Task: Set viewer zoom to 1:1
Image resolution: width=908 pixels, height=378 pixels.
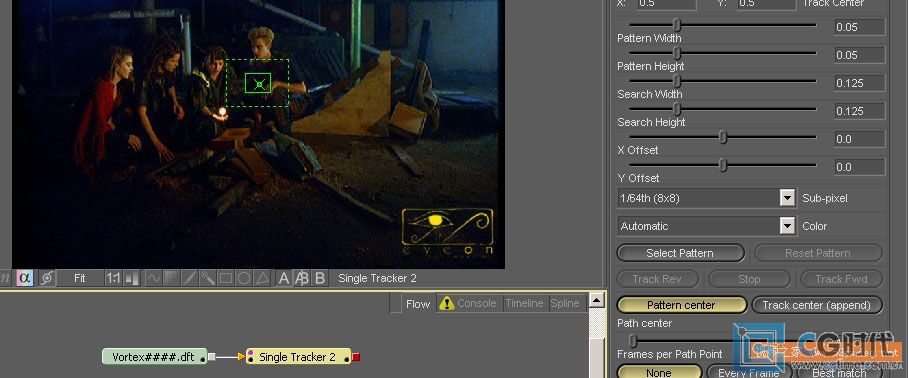Action: pos(113,278)
